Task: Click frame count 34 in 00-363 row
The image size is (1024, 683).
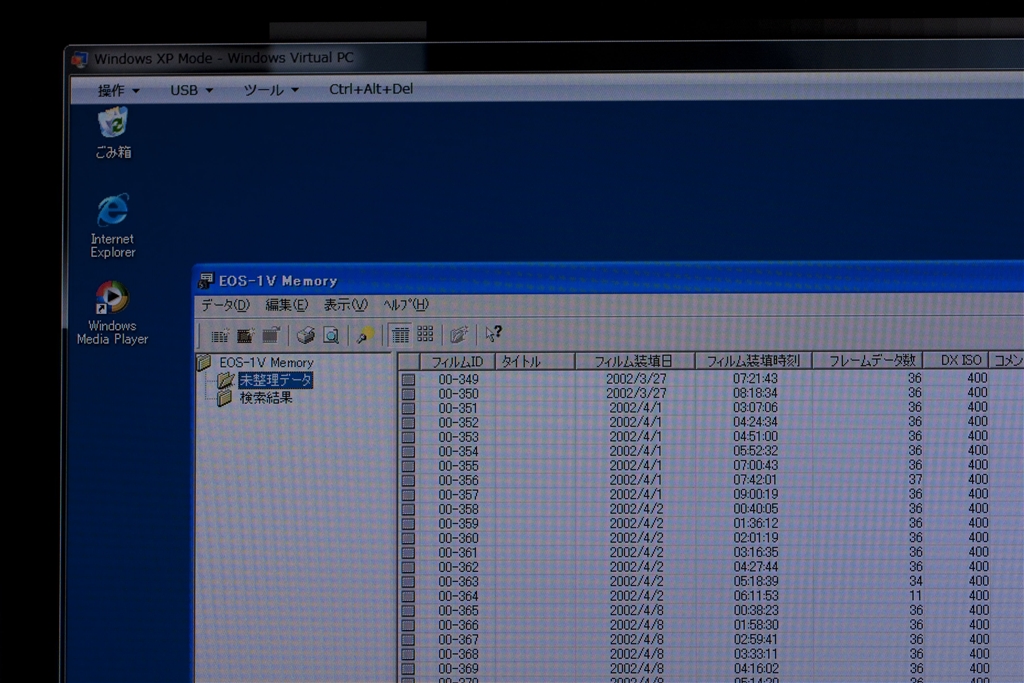Action: point(916,580)
